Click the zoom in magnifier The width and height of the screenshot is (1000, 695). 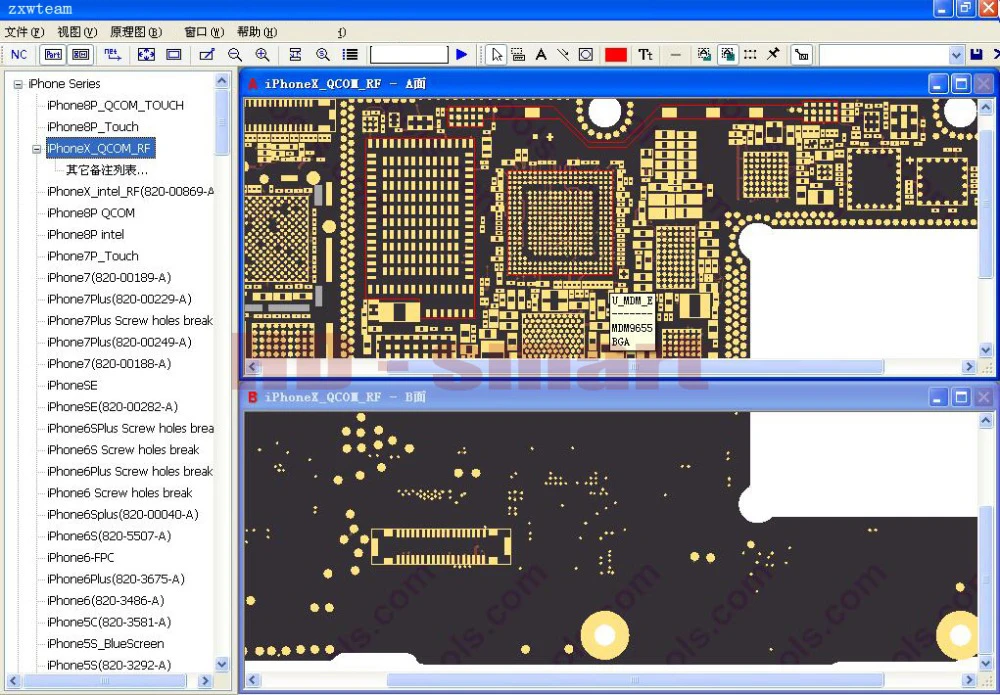click(262, 55)
